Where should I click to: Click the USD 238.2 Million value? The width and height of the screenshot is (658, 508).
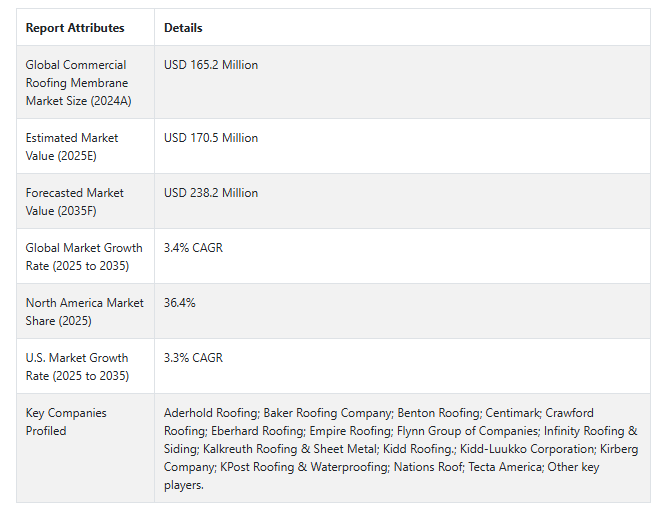click(x=211, y=193)
